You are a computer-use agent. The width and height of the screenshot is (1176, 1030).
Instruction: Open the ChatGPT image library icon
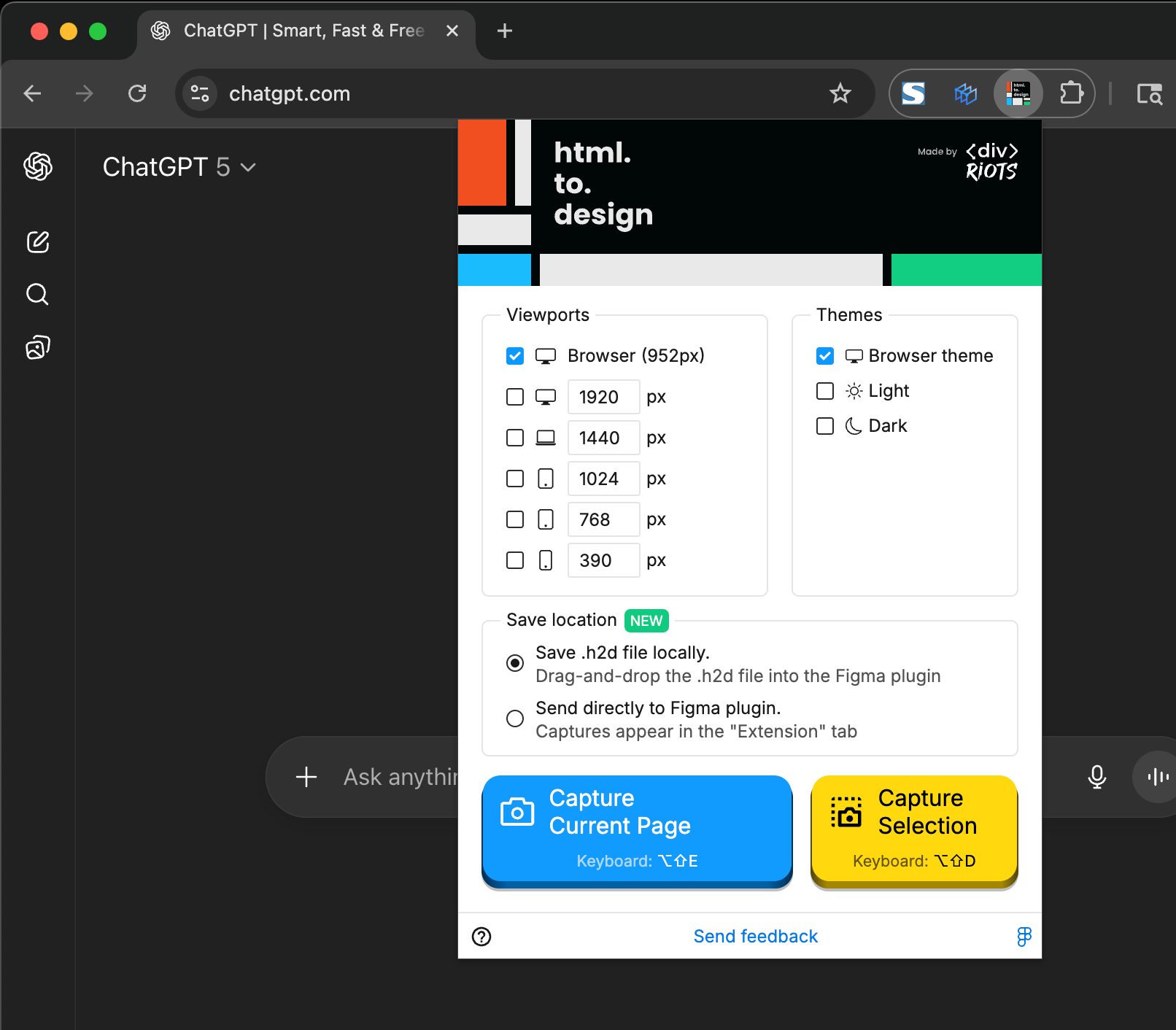click(x=38, y=347)
